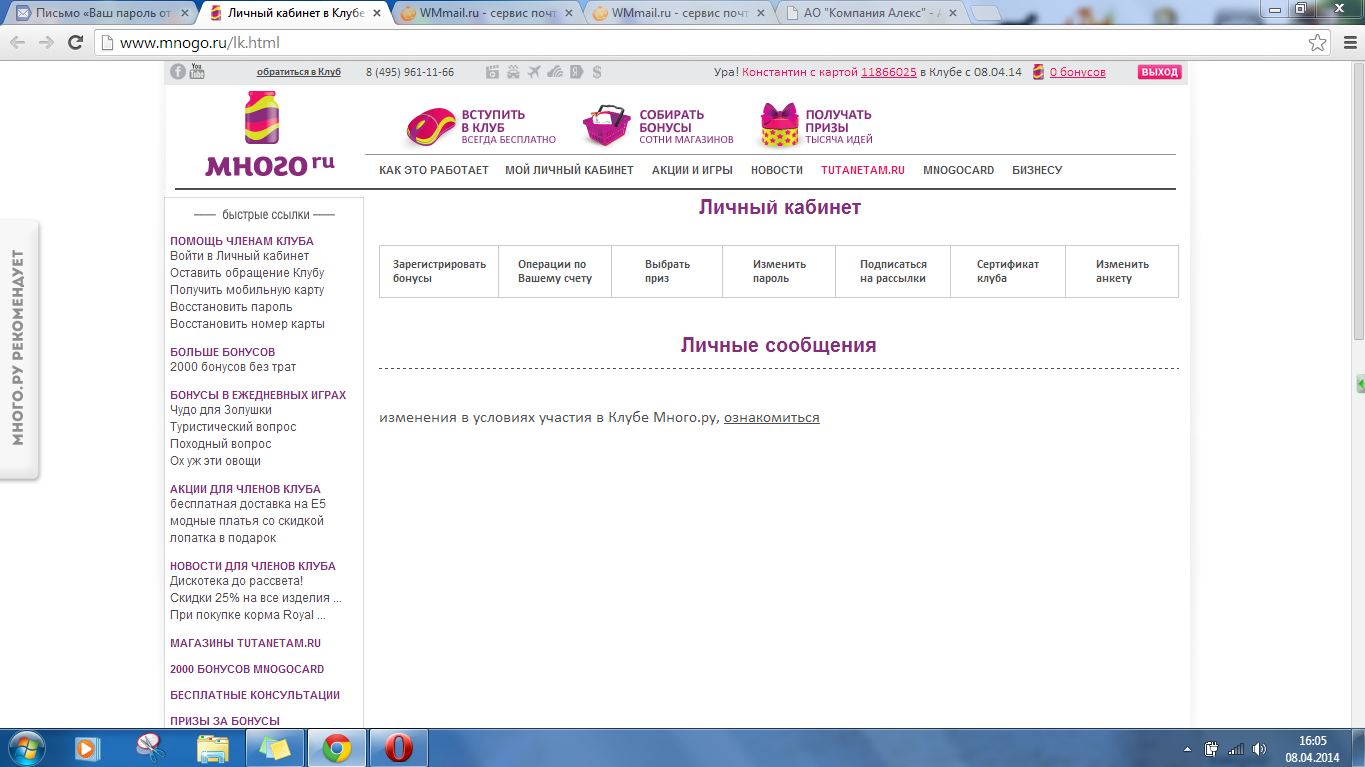Screen dimensions: 1365x767
Task: Open 'MNOGOCARD' menu item
Action: pos(958,170)
